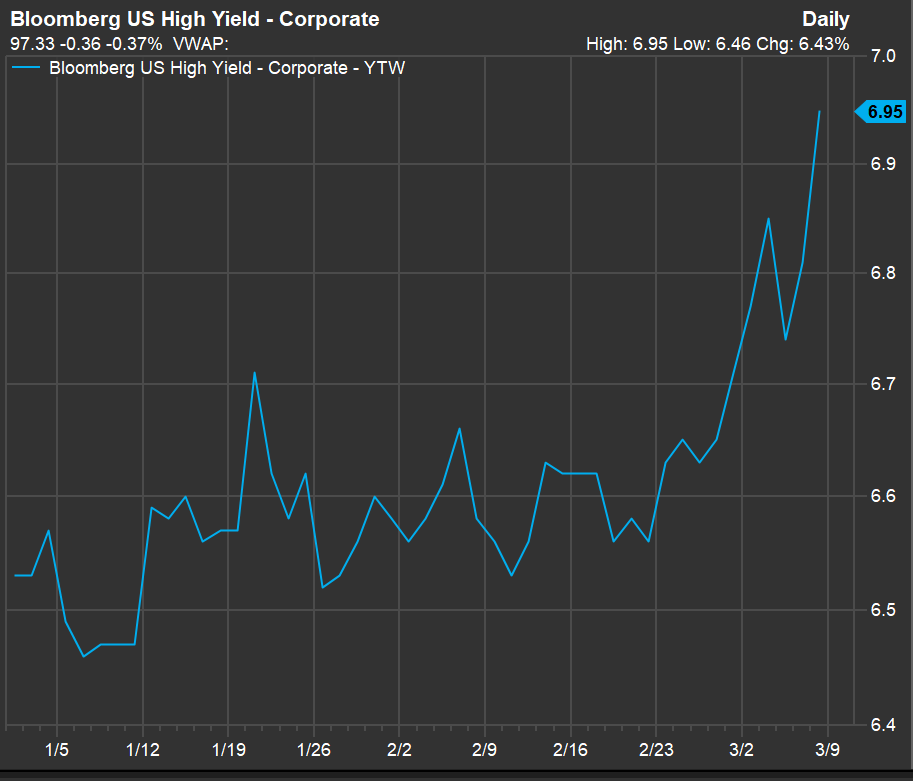Click the 2/9 date label
This screenshot has width=913, height=781.
(x=484, y=750)
